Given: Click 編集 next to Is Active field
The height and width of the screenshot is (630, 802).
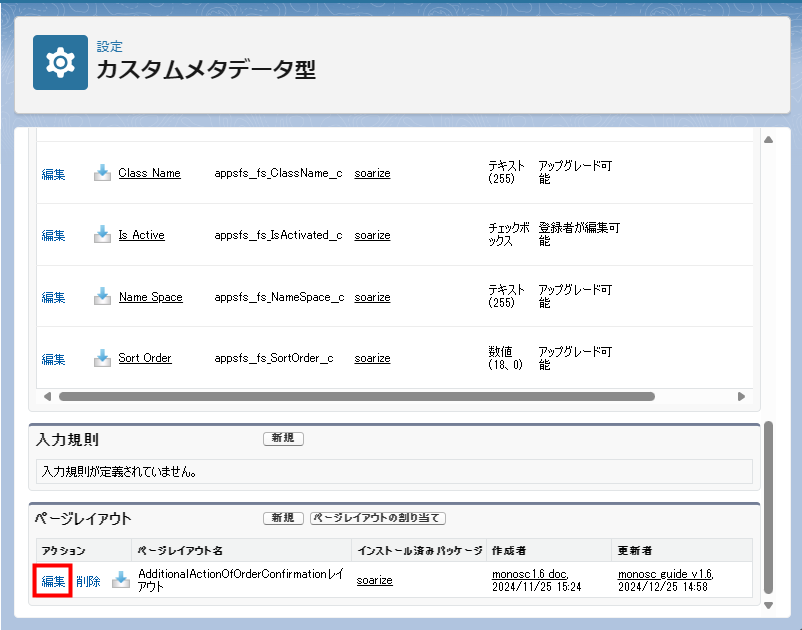Looking at the screenshot, I should tap(53, 235).
